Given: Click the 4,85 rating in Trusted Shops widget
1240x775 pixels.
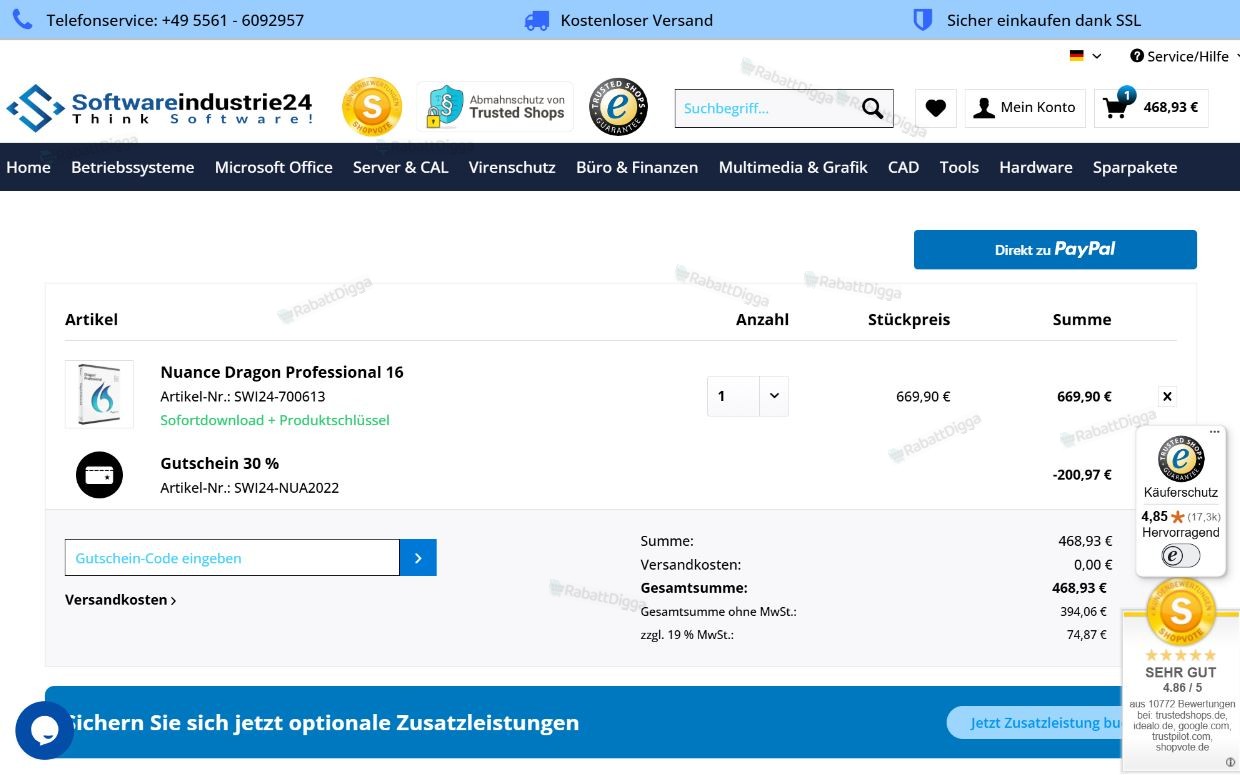Looking at the screenshot, I should (1155, 517).
